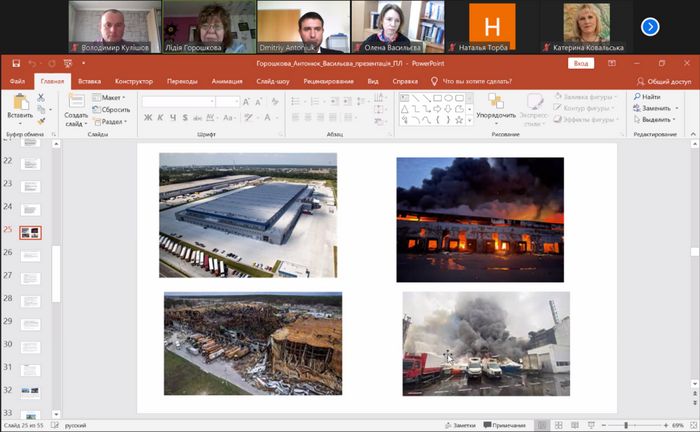
Task: Toggle Заметки notes pane
Action: [x=460, y=425]
